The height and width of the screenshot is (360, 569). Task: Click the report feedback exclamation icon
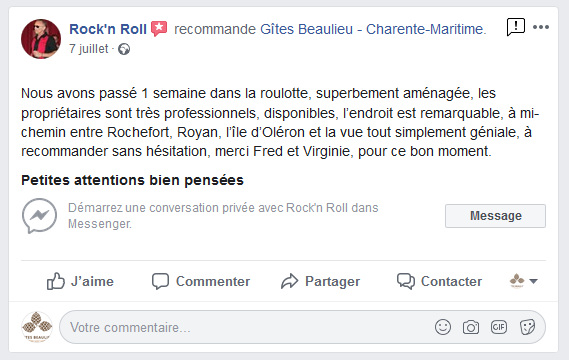coord(516,27)
